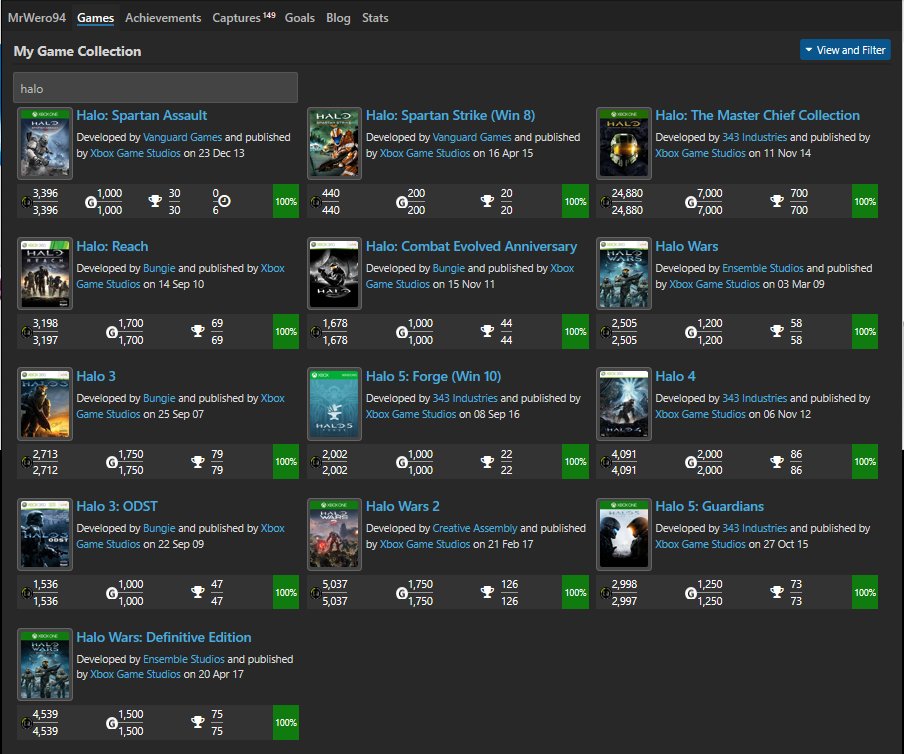The height and width of the screenshot is (754, 904).
Task: Click the Halo 3: ODST title
Action: (116, 506)
